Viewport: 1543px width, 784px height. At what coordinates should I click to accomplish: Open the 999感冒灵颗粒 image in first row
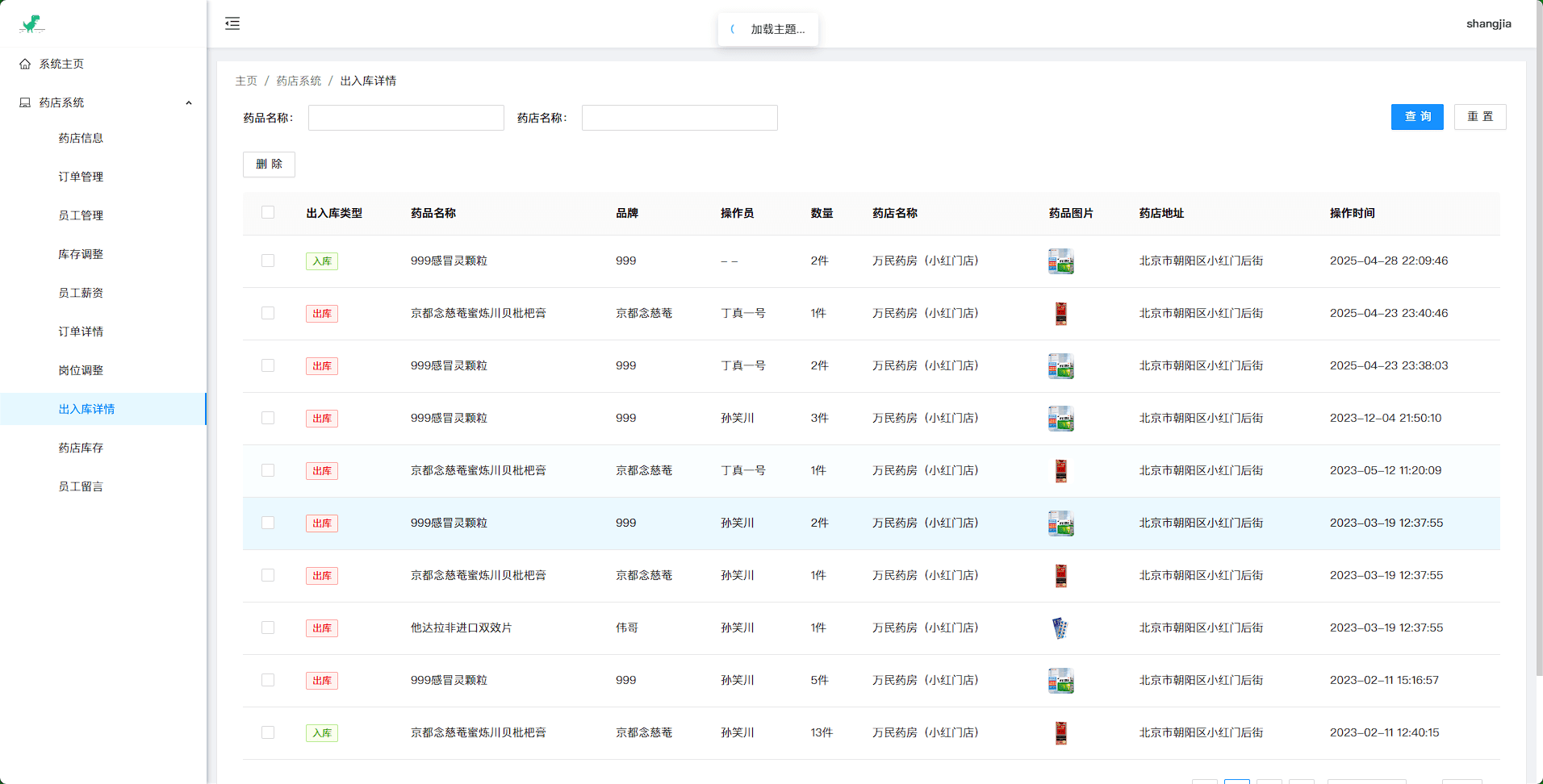pos(1060,261)
